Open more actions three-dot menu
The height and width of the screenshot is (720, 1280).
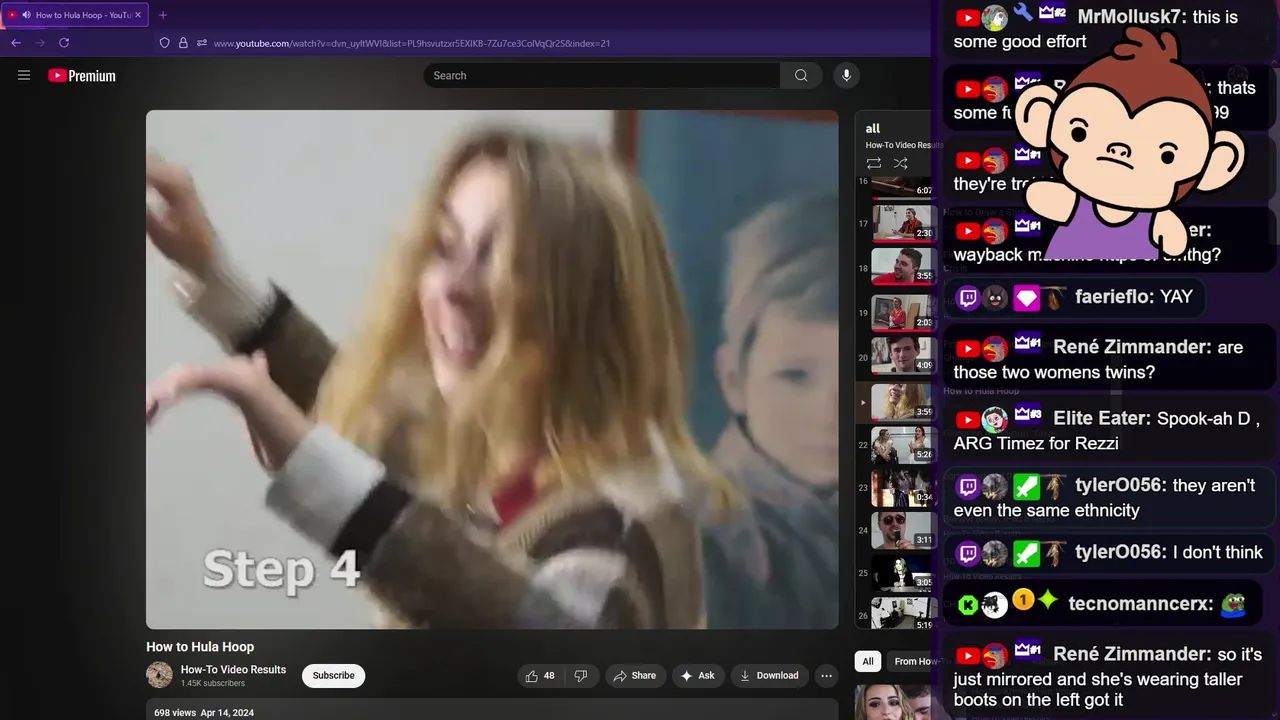(826, 676)
